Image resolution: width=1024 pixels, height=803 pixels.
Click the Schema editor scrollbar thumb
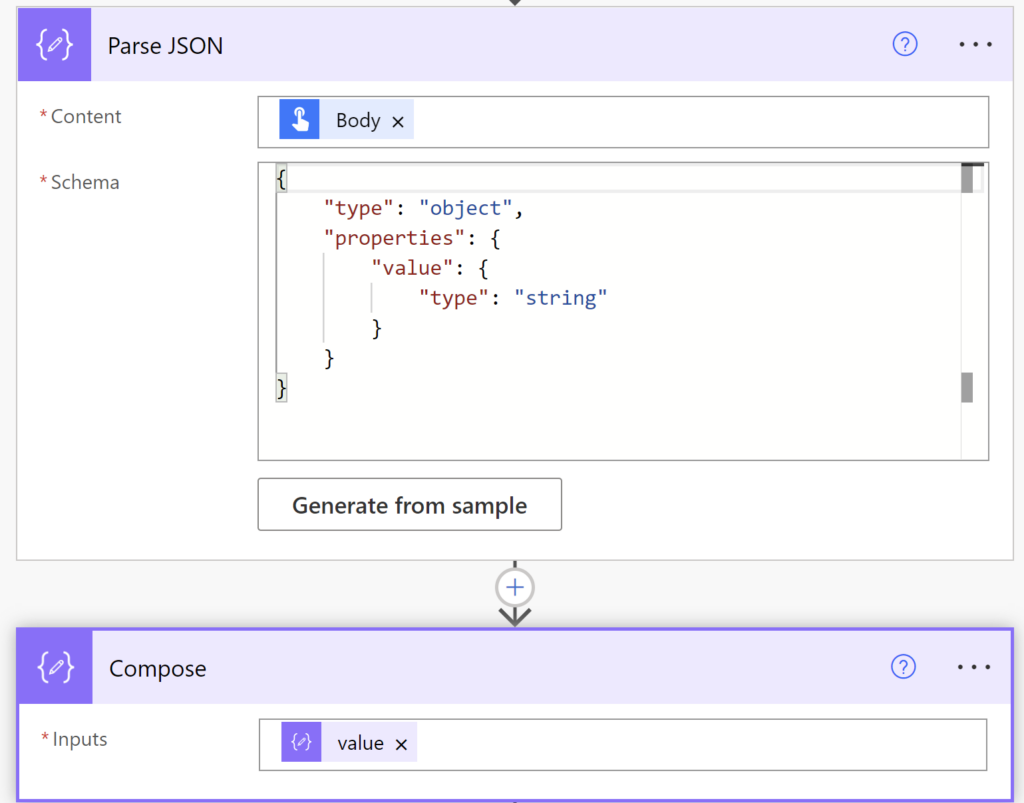(967, 179)
